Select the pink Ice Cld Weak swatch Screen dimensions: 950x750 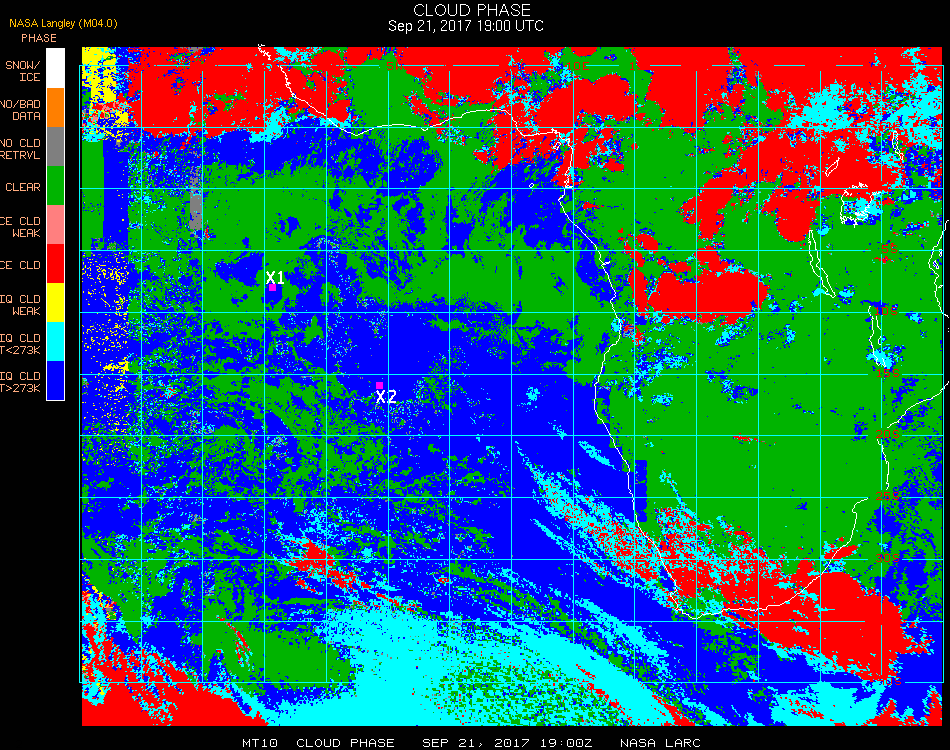point(55,225)
